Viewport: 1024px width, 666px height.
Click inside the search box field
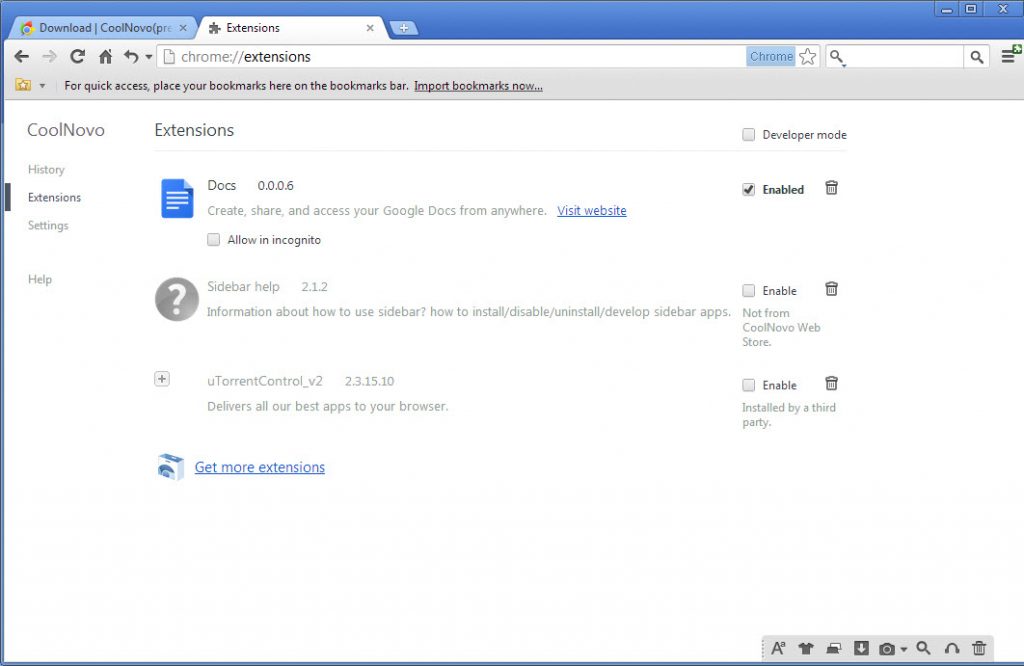tap(905, 57)
